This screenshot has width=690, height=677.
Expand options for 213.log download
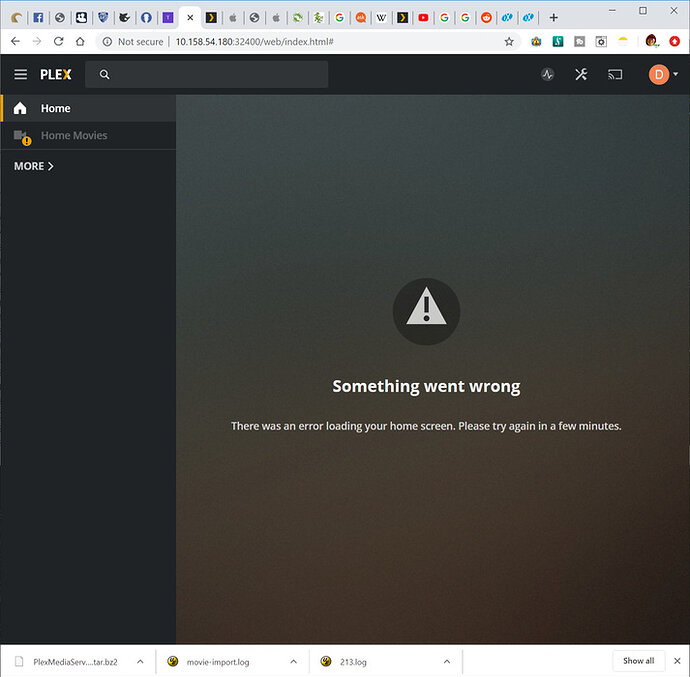click(x=447, y=662)
